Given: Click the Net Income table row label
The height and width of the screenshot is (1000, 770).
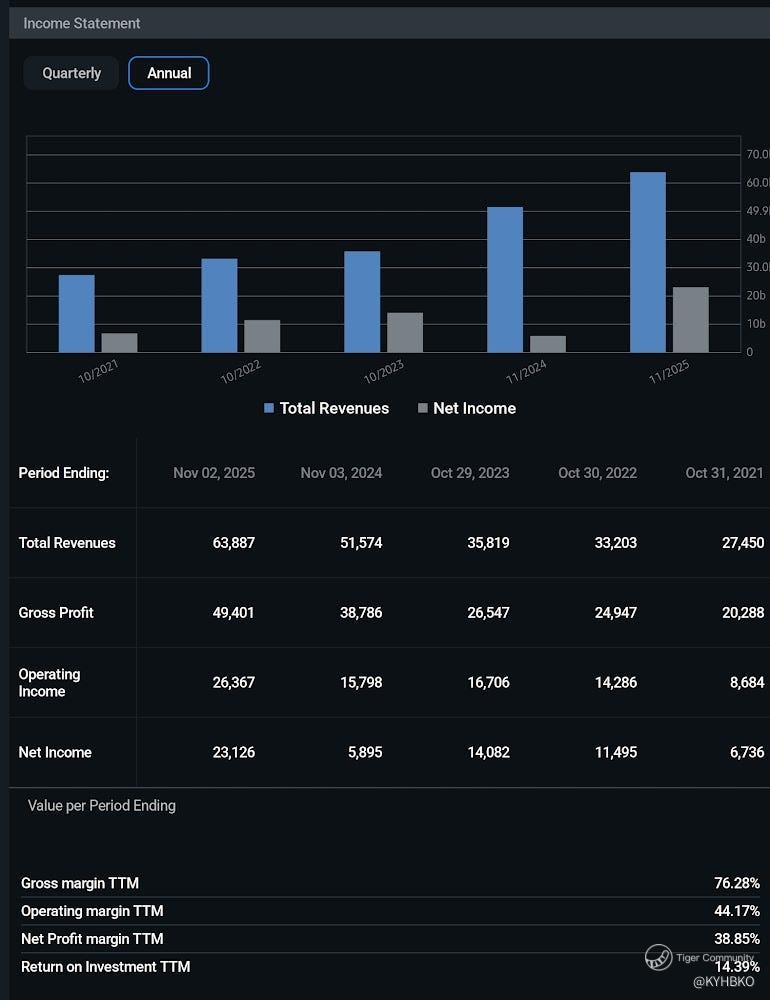Looking at the screenshot, I should pos(55,752).
